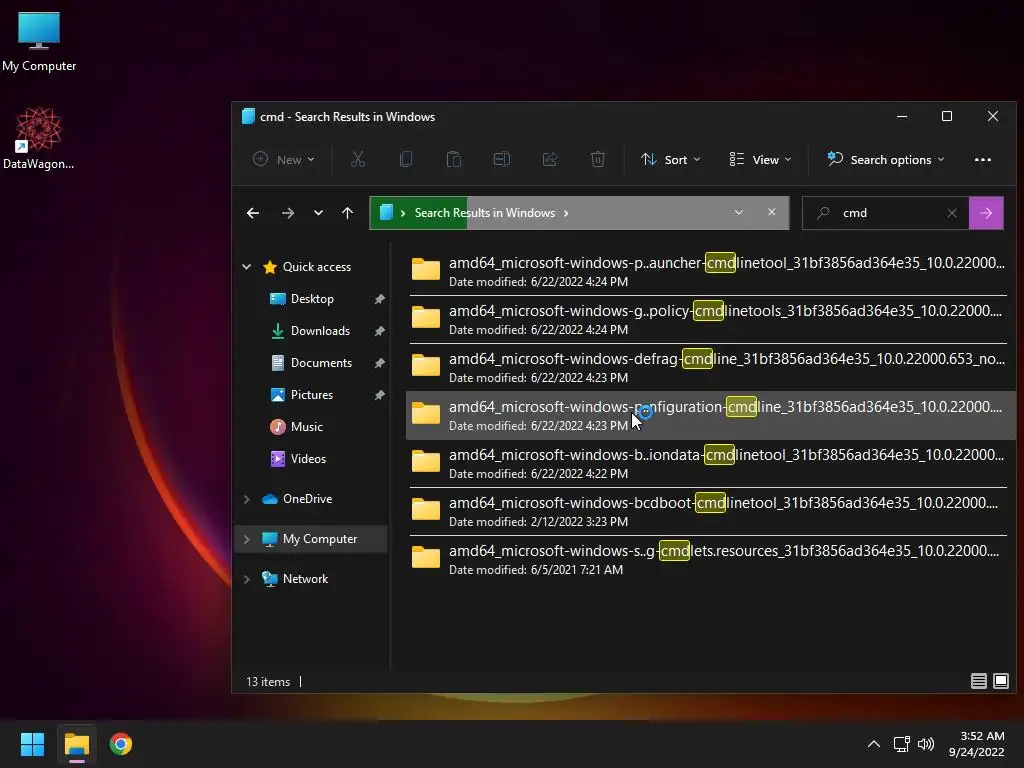
Task: Go up one level with up arrow
Action: [347, 213]
